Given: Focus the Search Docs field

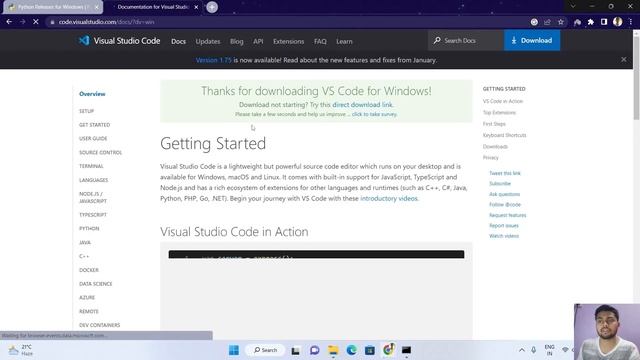Looking at the screenshot, I should [x=466, y=40].
